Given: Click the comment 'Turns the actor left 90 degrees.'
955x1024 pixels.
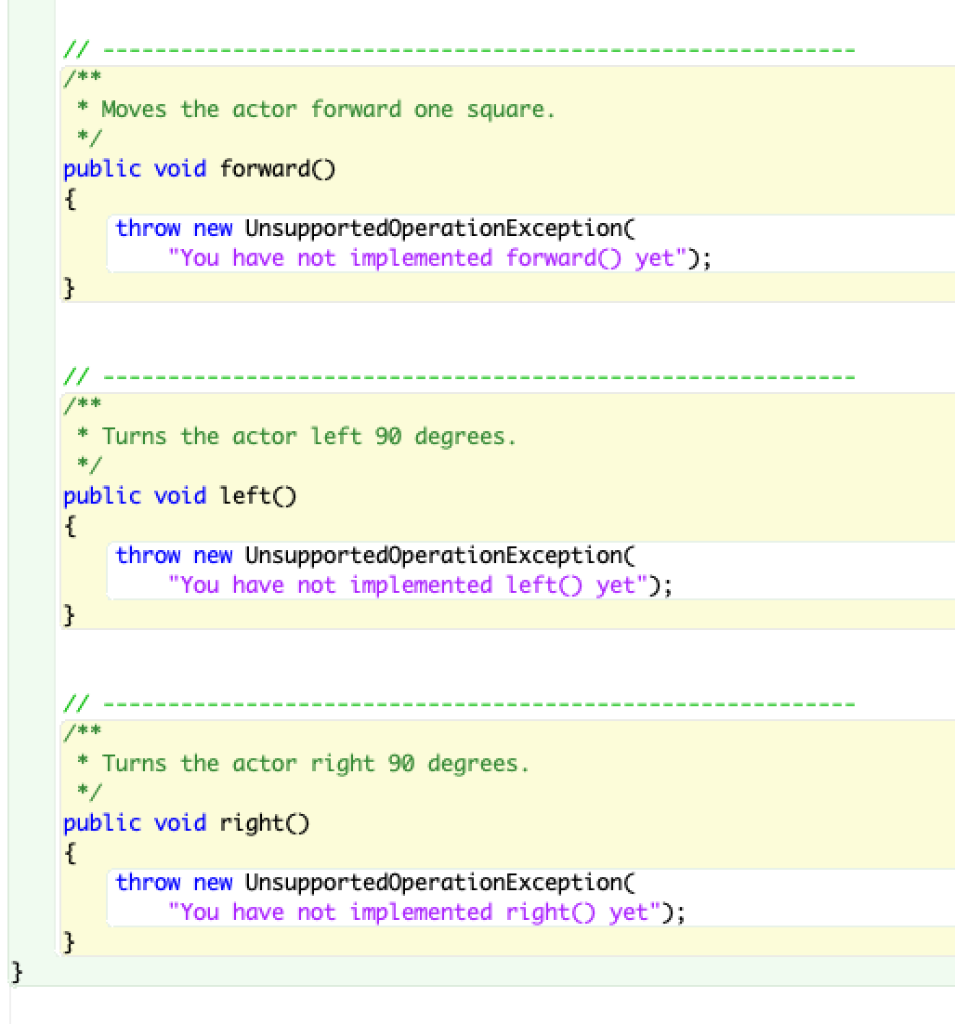Looking at the screenshot, I should 309,436.
